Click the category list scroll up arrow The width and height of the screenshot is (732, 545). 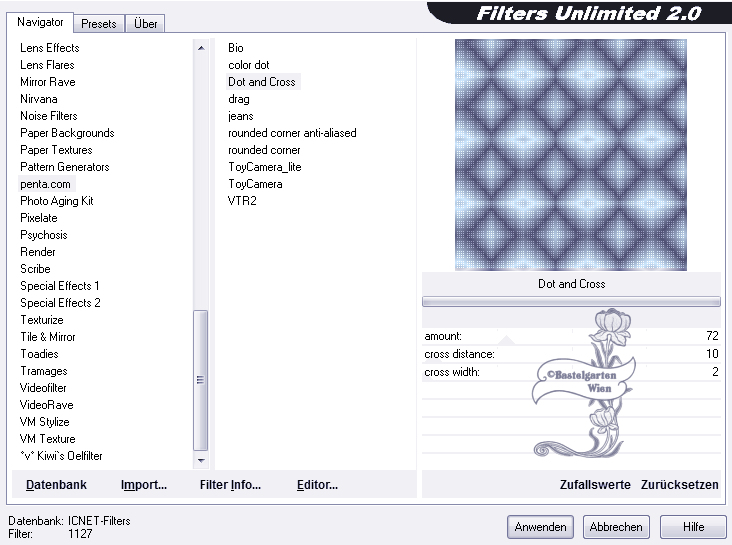pos(201,48)
